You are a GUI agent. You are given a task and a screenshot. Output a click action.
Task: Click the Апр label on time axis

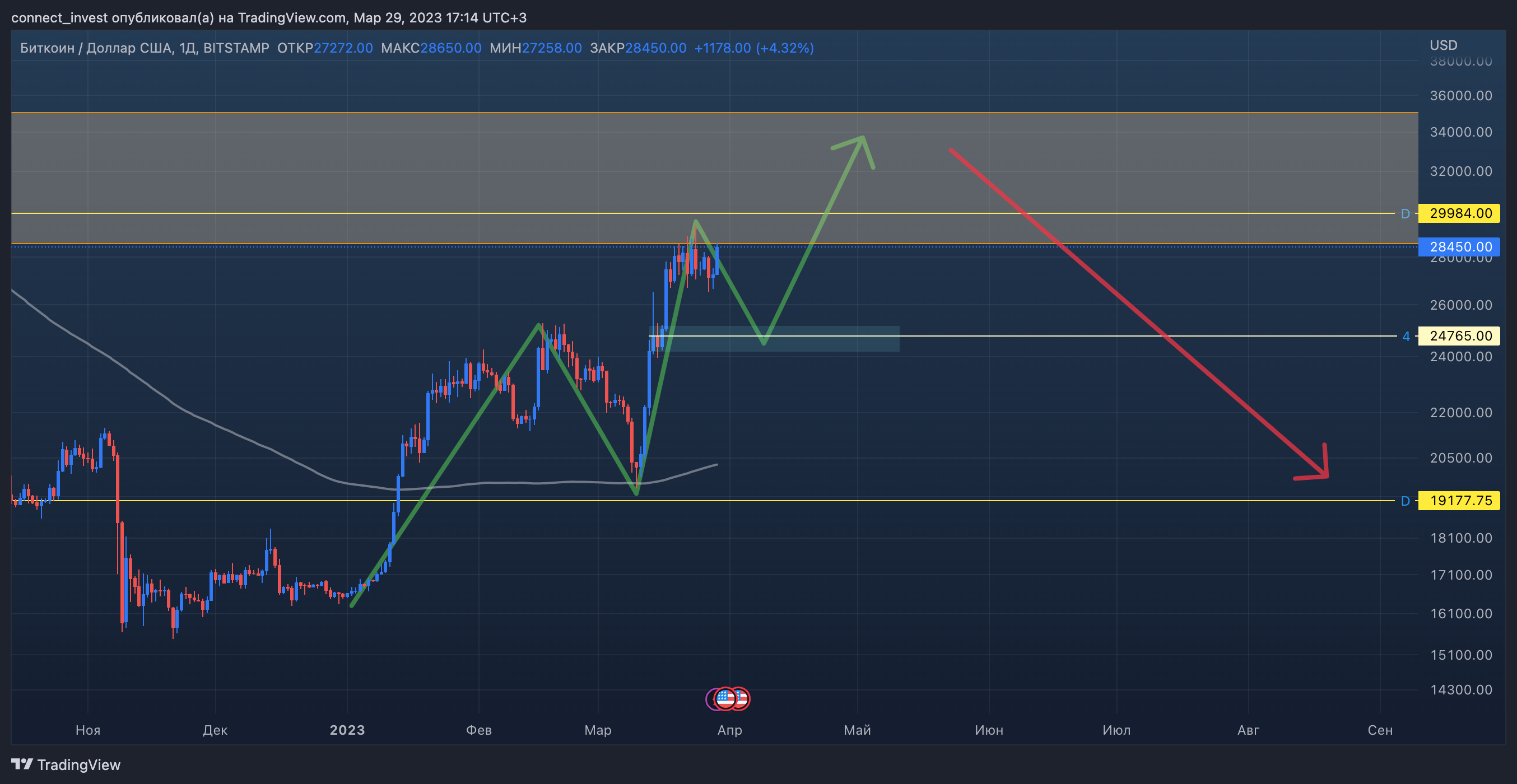pyautogui.click(x=729, y=730)
